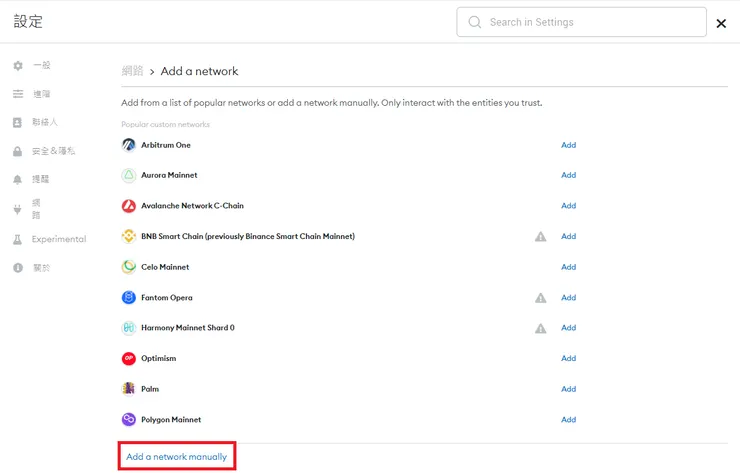Close the settings page with X
The height and width of the screenshot is (473, 740).
[721, 23]
